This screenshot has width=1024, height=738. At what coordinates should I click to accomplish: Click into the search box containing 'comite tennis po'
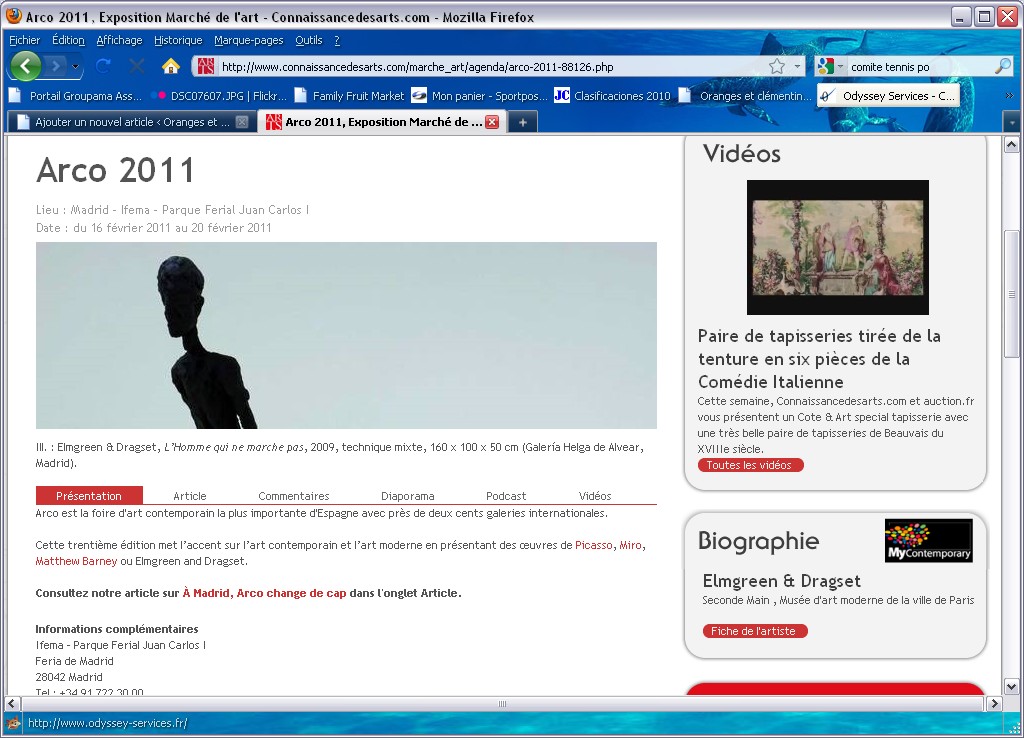(x=920, y=67)
